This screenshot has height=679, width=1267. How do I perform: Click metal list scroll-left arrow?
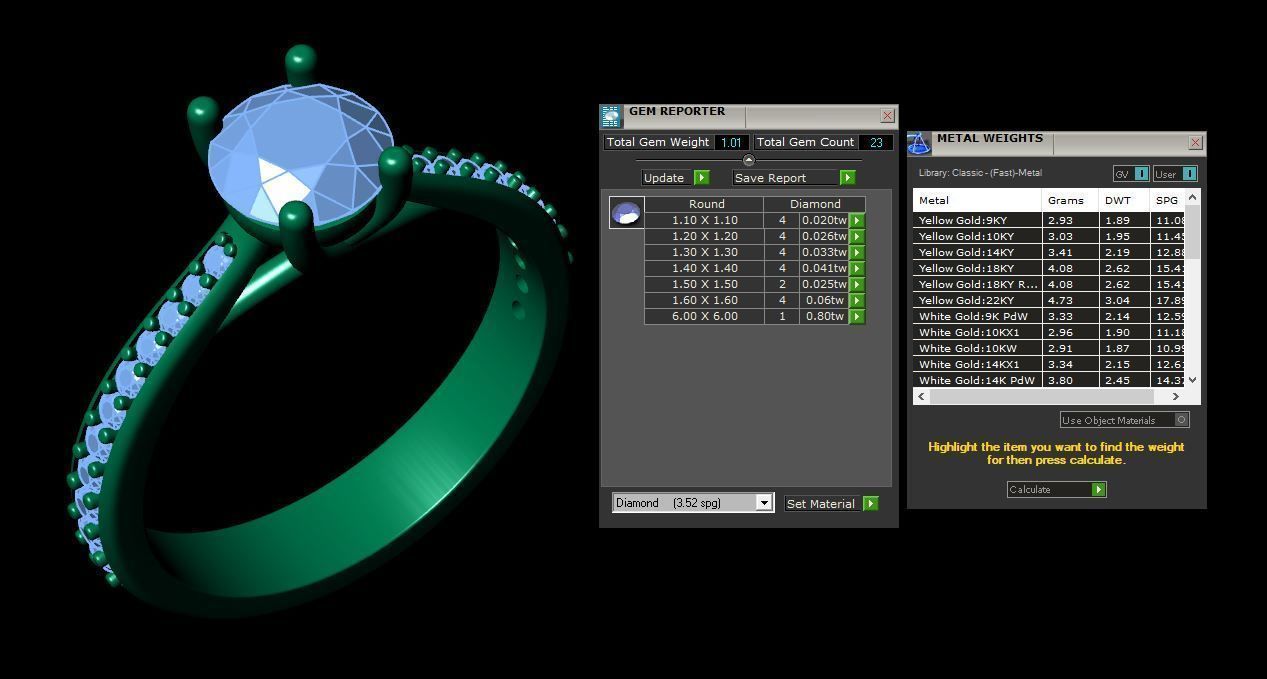coord(922,396)
